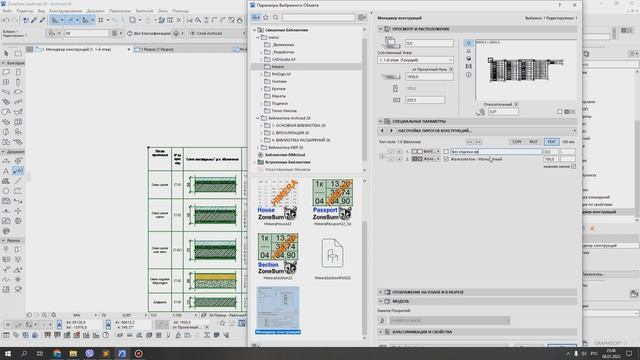The image size is (640, 360).
Task: Click the favorites star icon in library panel
Action: point(266,17)
